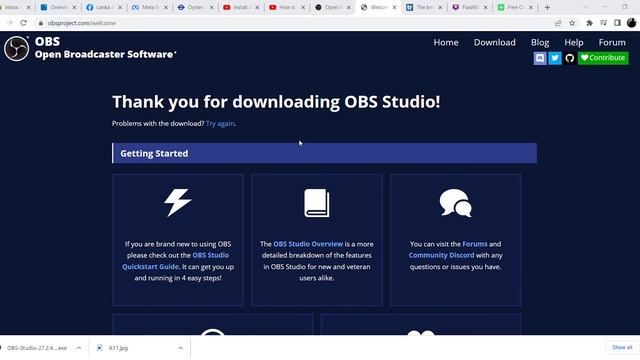This screenshot has height=360, width=640.
Task: Click the Try again download link
Action: pyautogui.click(x=220, y=123)
